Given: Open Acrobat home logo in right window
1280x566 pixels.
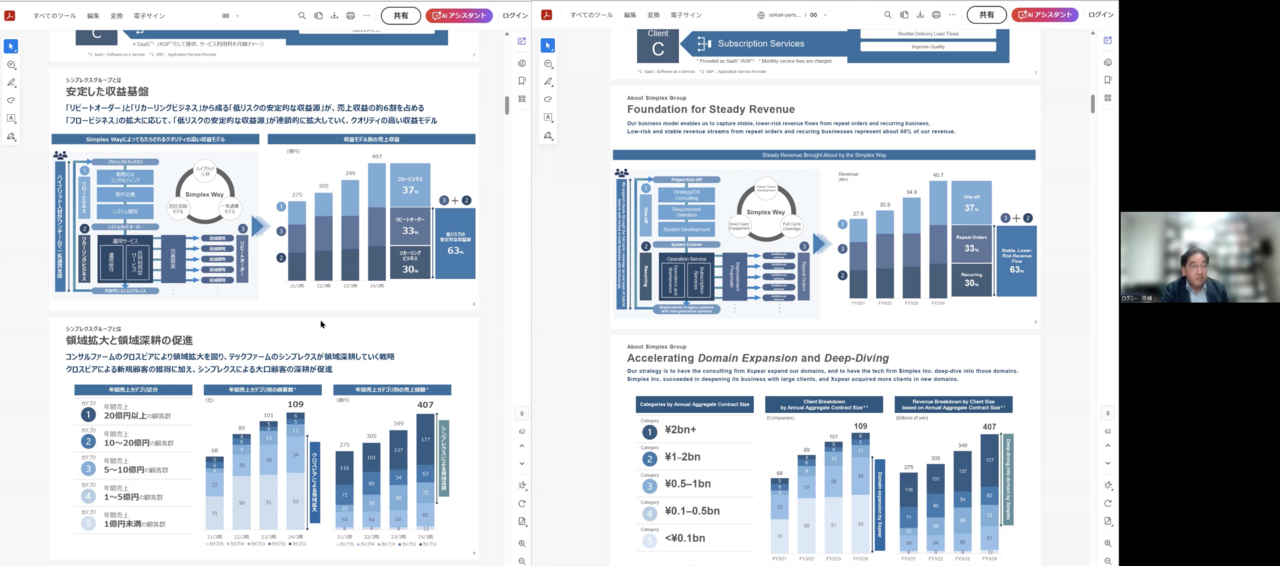Looking at the screenshot, I should tap(548, 15).
